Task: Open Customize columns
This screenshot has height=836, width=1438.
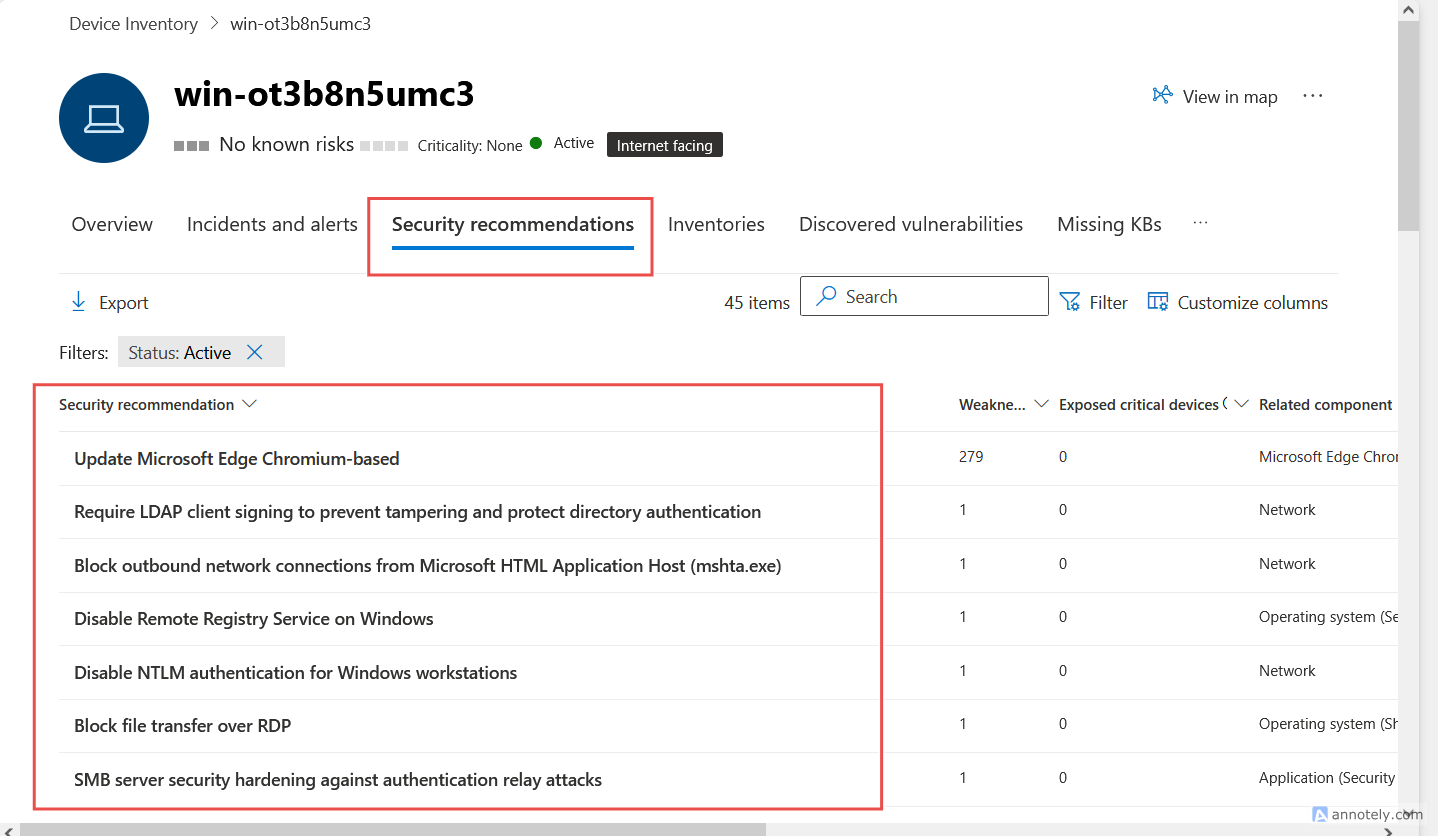Action: pyautogui.click(x=1238, y=302)
